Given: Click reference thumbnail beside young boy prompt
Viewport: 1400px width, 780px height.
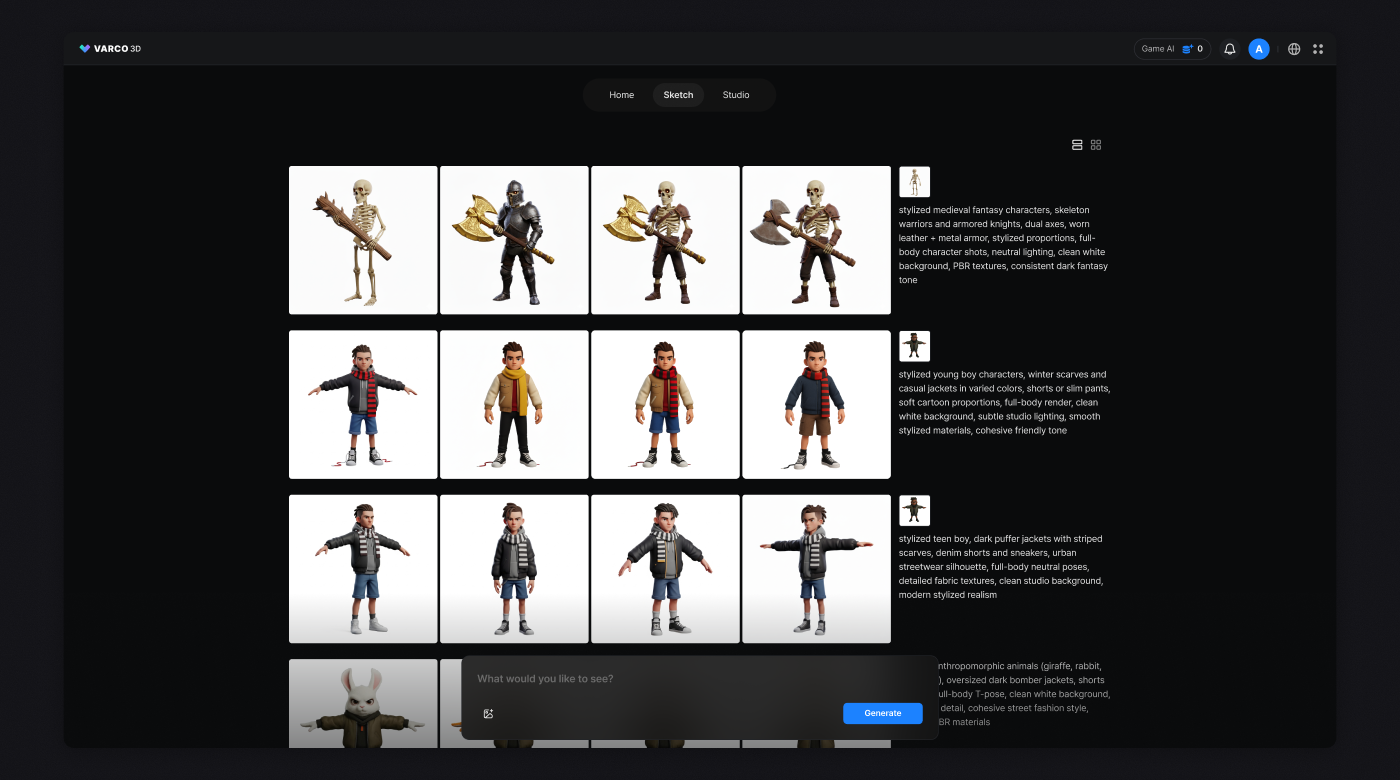Looking at the screenshot, I should 914,346.
